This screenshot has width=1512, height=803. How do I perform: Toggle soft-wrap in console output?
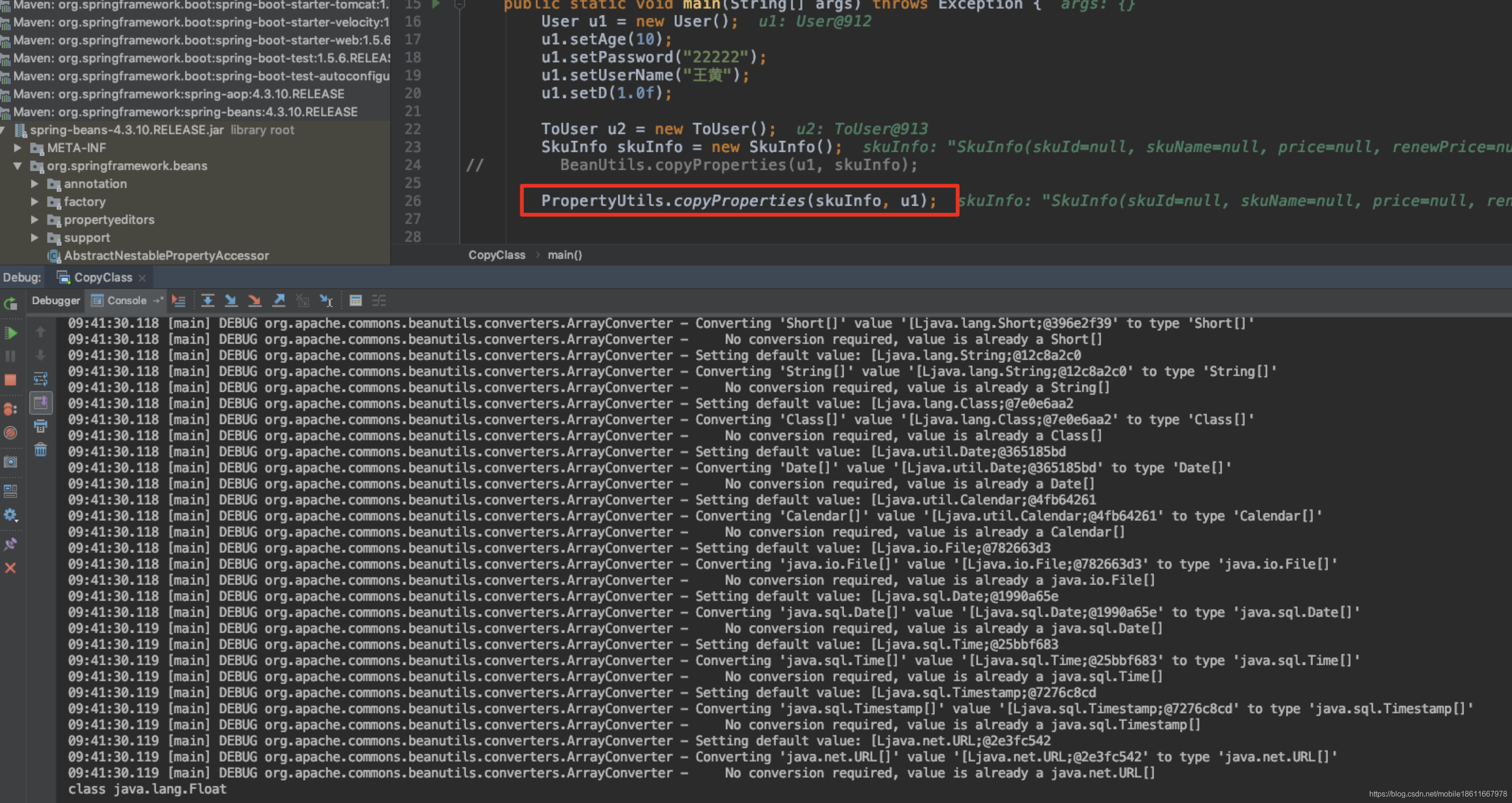(41, 379)
